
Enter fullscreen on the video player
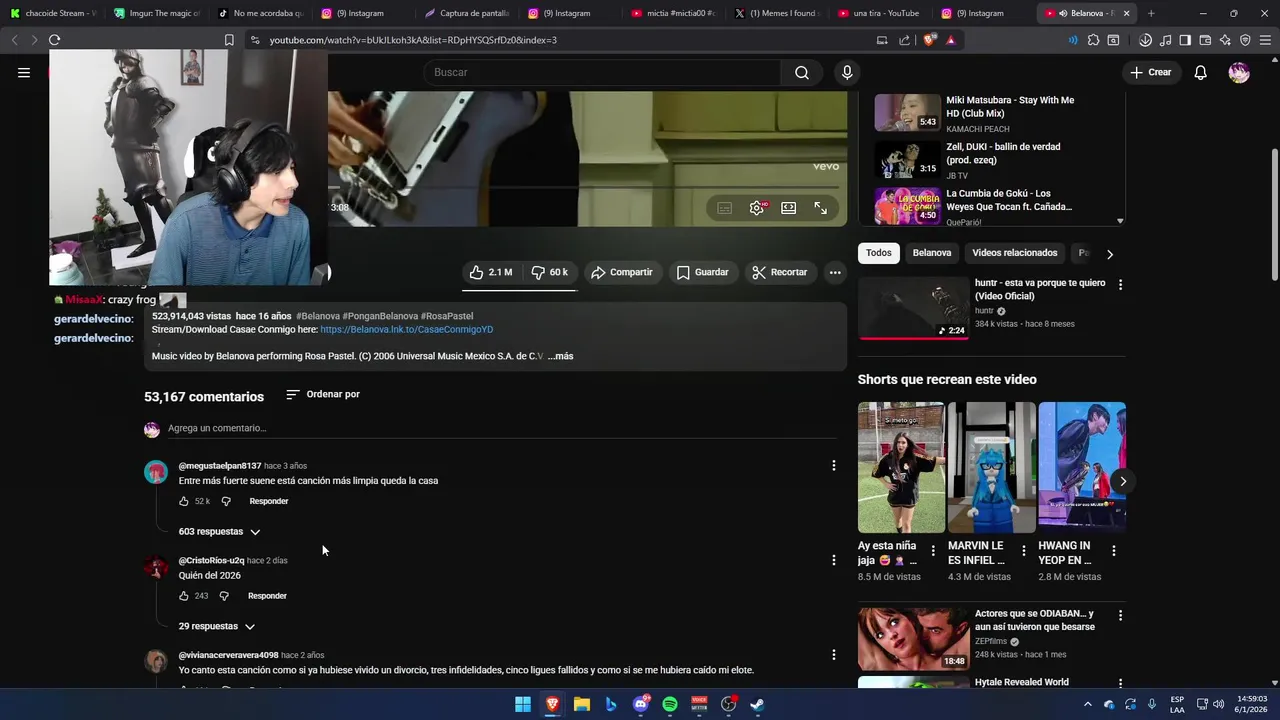tap(820, 208)
